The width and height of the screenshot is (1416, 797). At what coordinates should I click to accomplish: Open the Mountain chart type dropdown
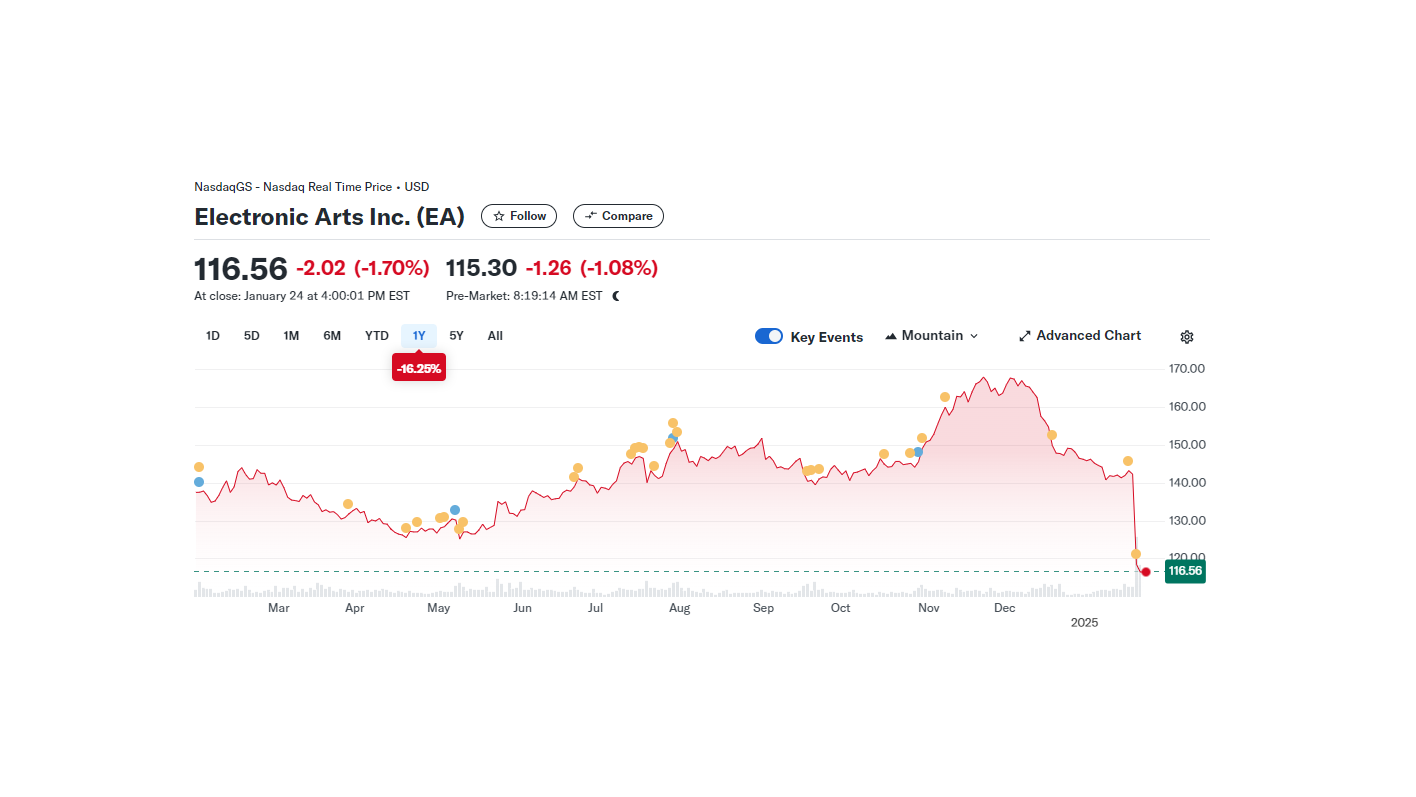(932, 336)
